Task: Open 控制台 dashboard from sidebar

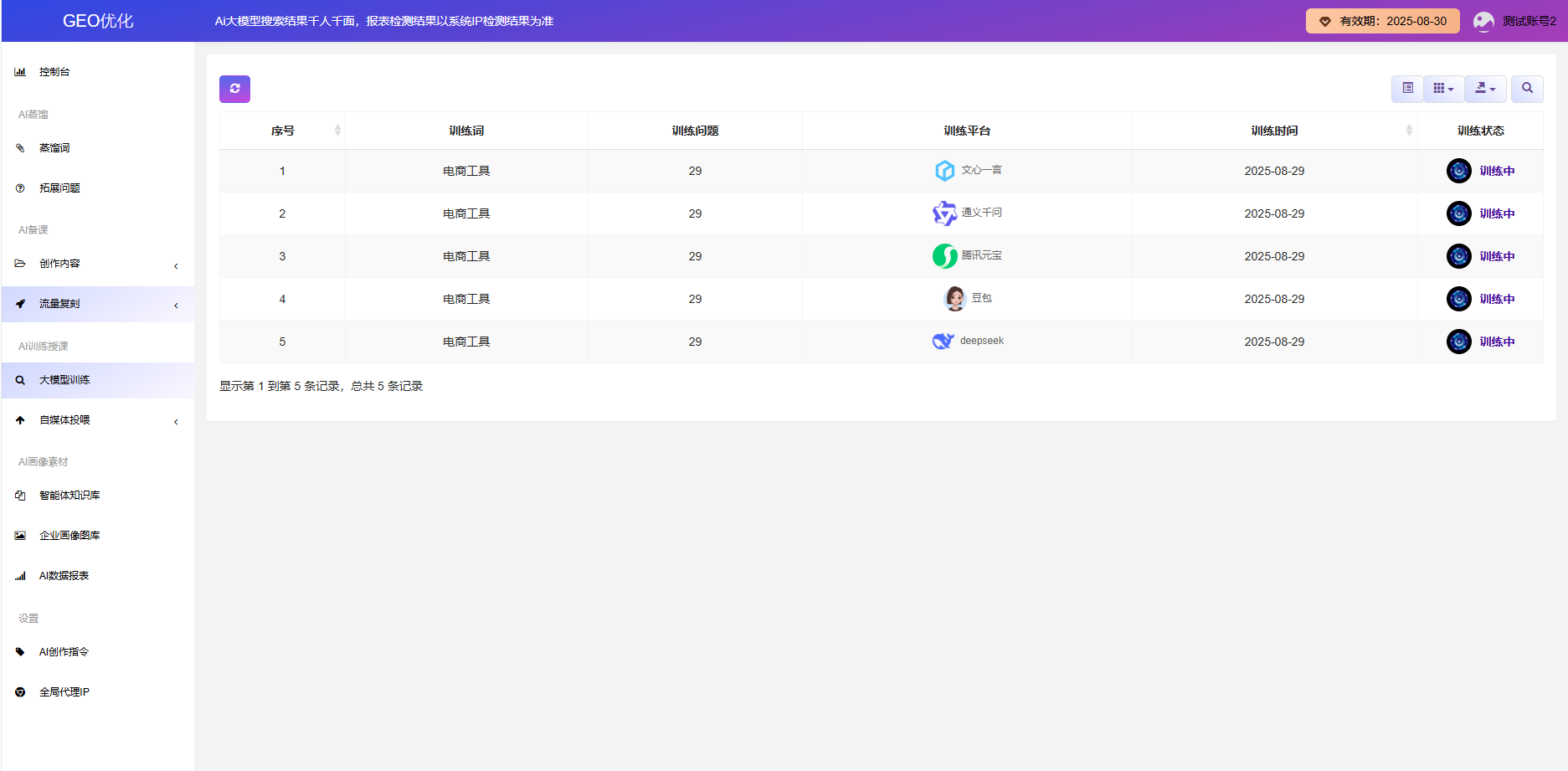Action: pyautogui.click(x=54, y=72)
